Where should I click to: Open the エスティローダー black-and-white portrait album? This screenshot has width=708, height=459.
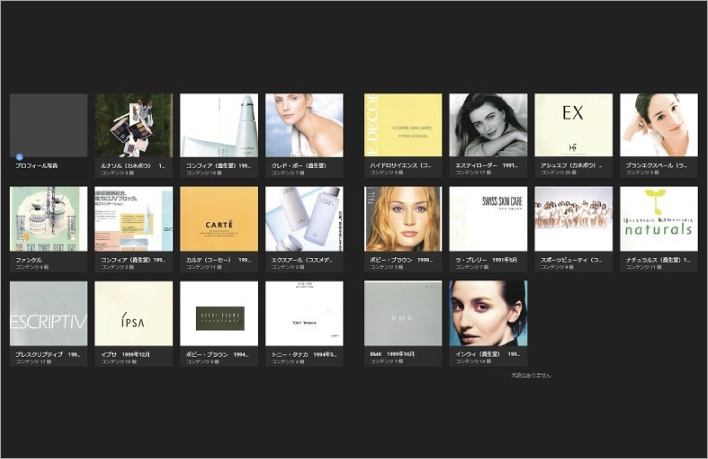(x=488, y=125)
